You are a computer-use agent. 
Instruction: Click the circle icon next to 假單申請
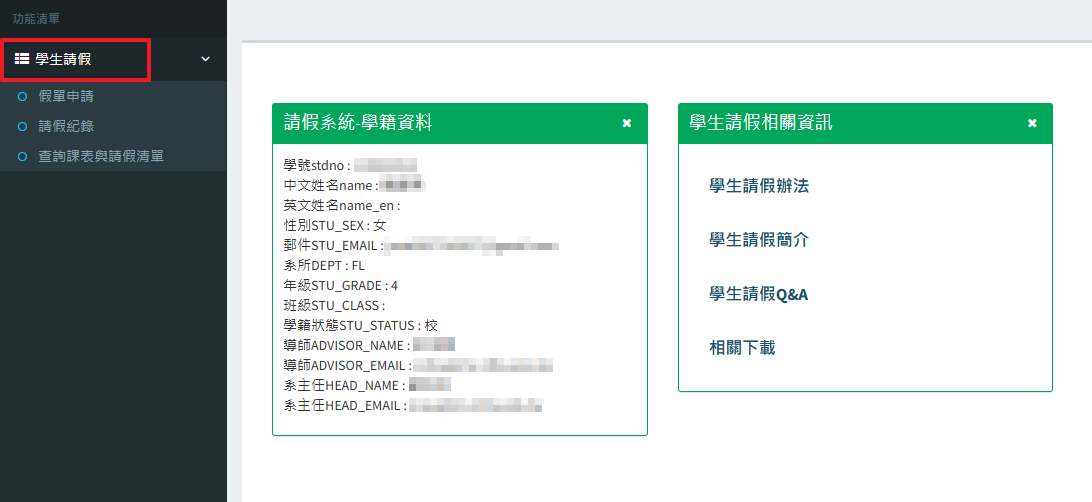click(22, 97)
